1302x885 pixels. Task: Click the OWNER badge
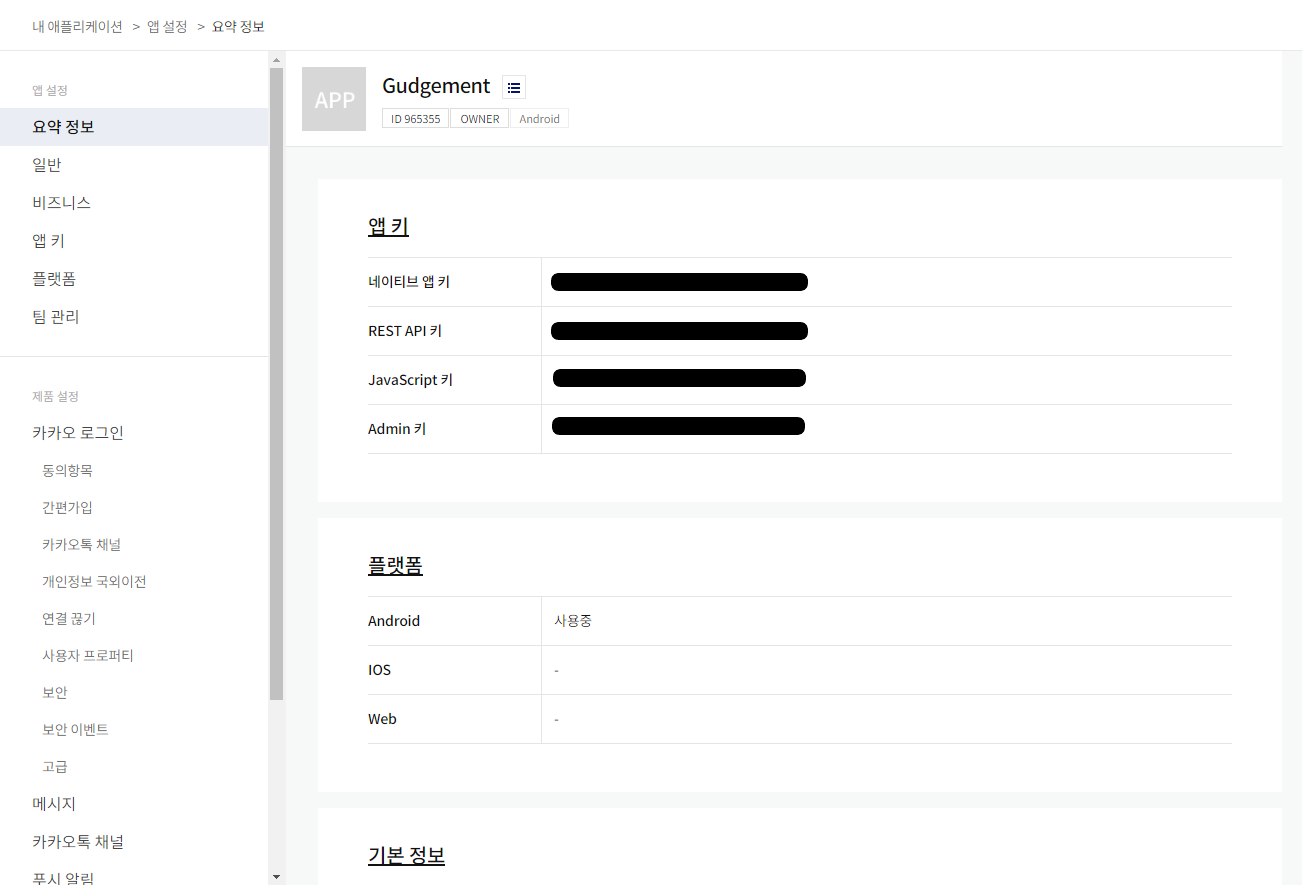pos(480,119)
